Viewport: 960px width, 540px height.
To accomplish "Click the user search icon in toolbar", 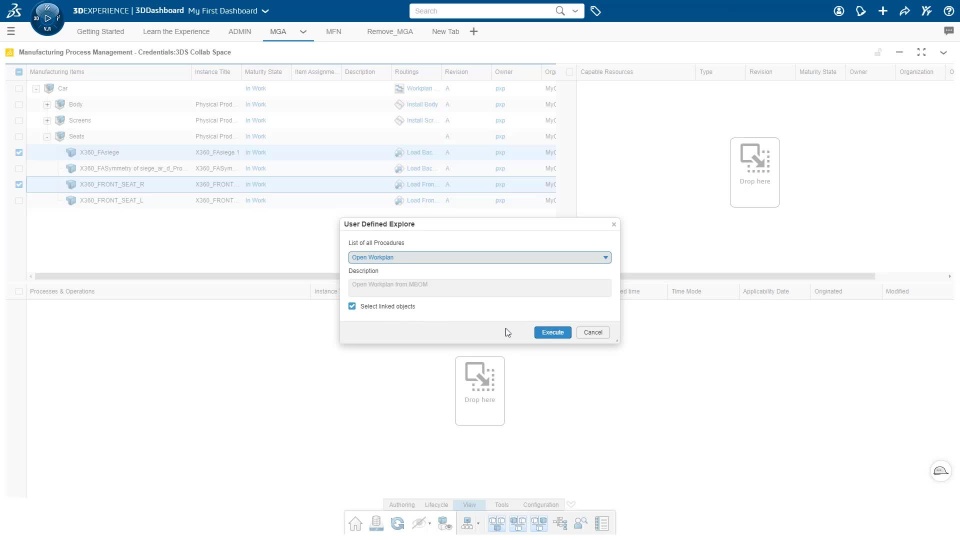I will tap(581, 523).
